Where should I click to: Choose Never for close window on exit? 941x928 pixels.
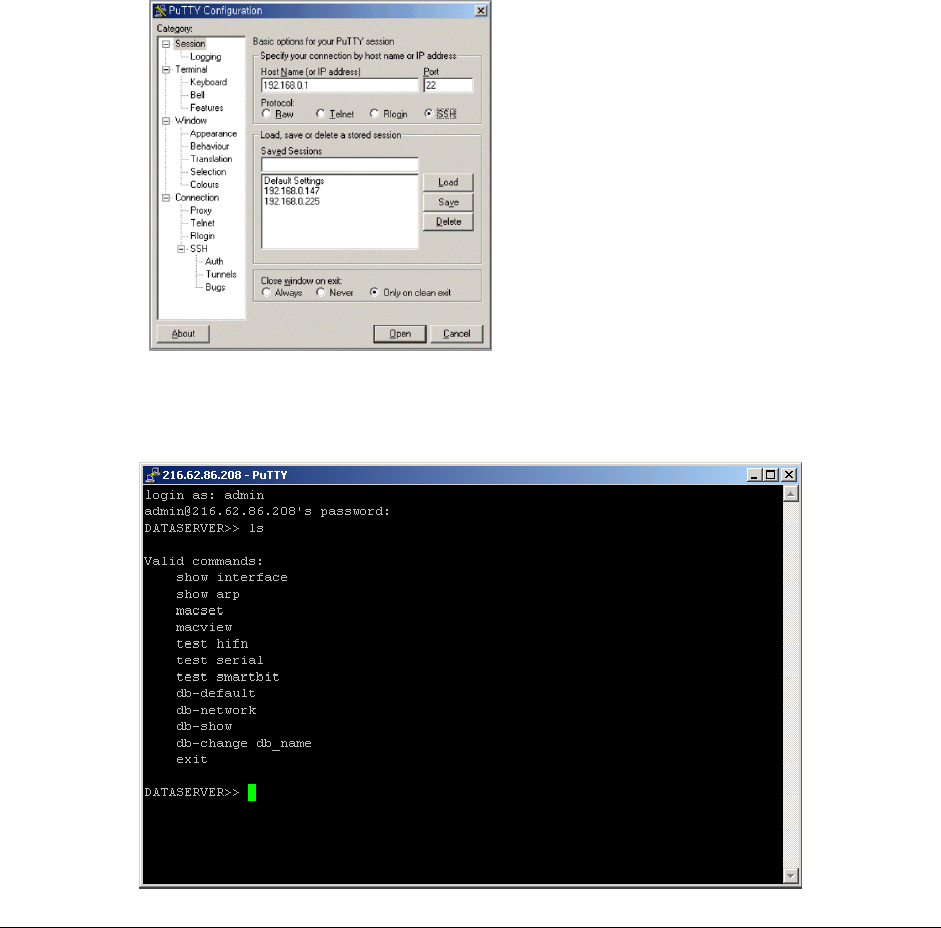pyautogui.click(x=320, y=292)
